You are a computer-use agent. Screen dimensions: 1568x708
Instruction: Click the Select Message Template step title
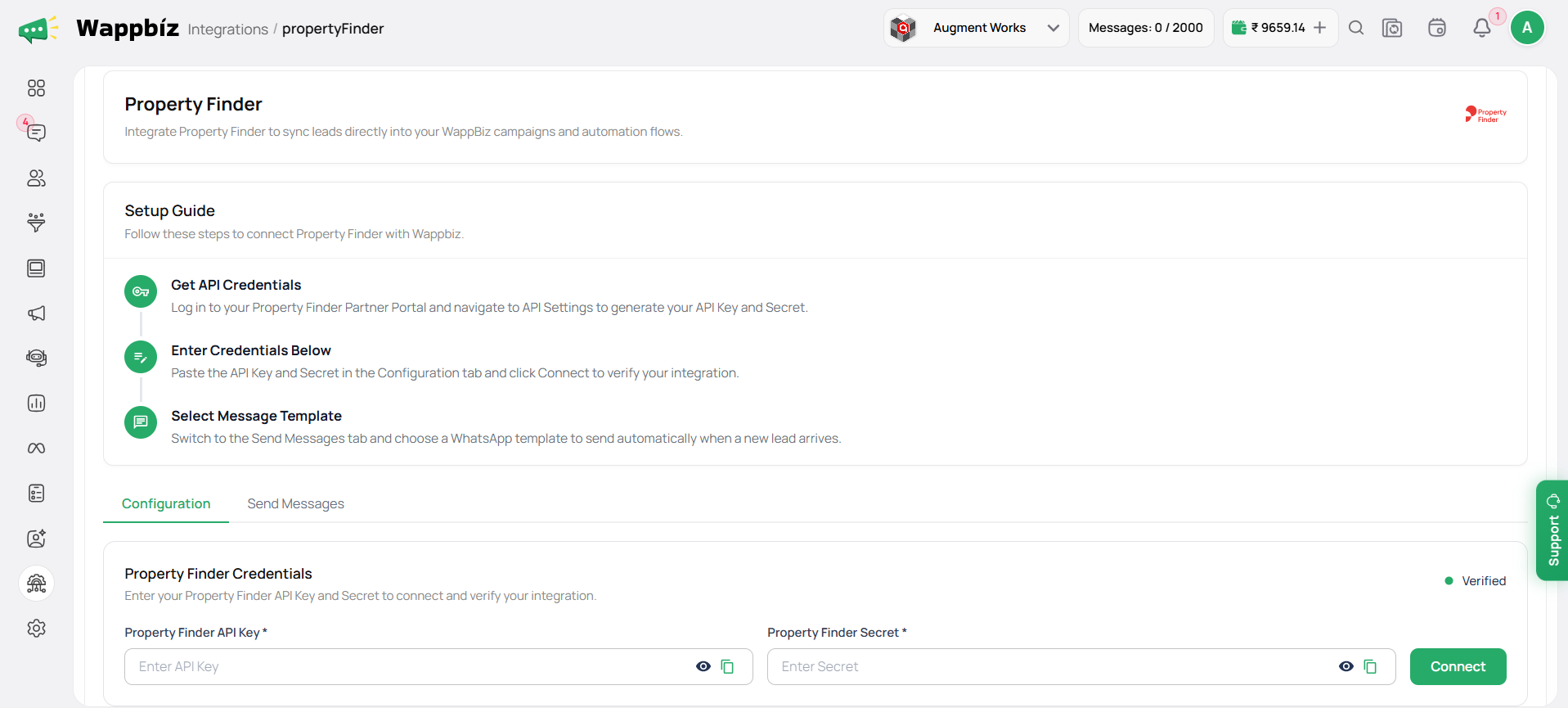pos(256,416)
